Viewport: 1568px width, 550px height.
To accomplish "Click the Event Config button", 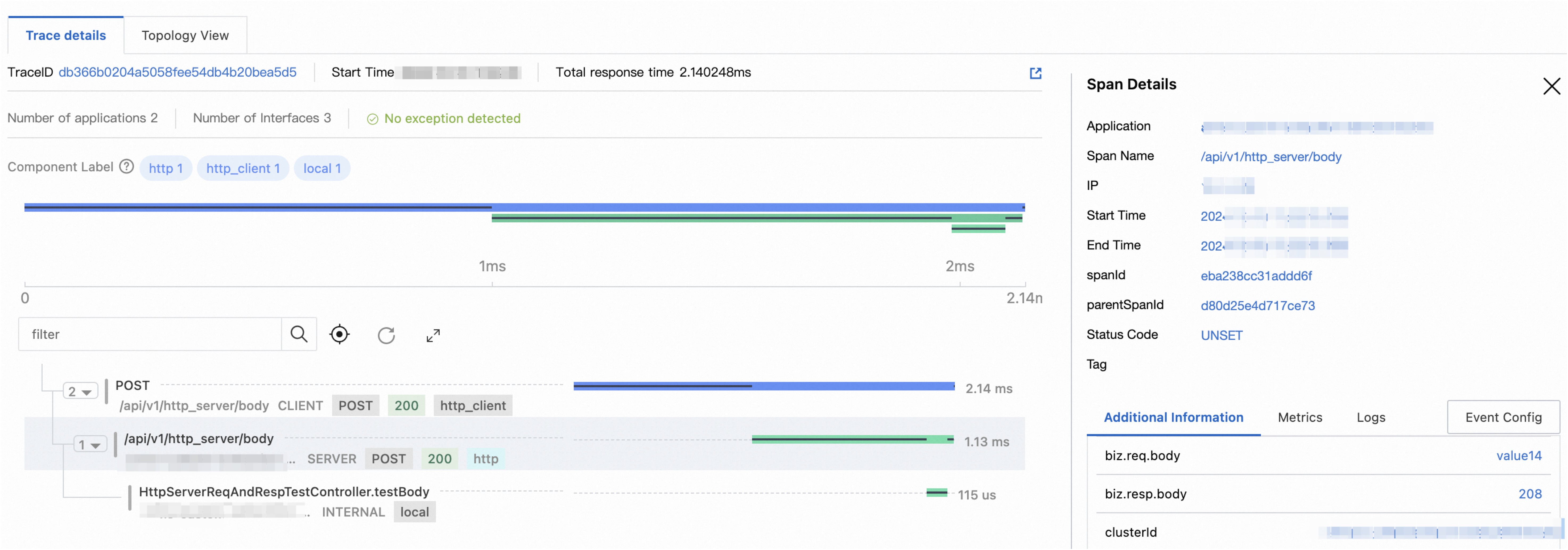I will coord(1503,417).
